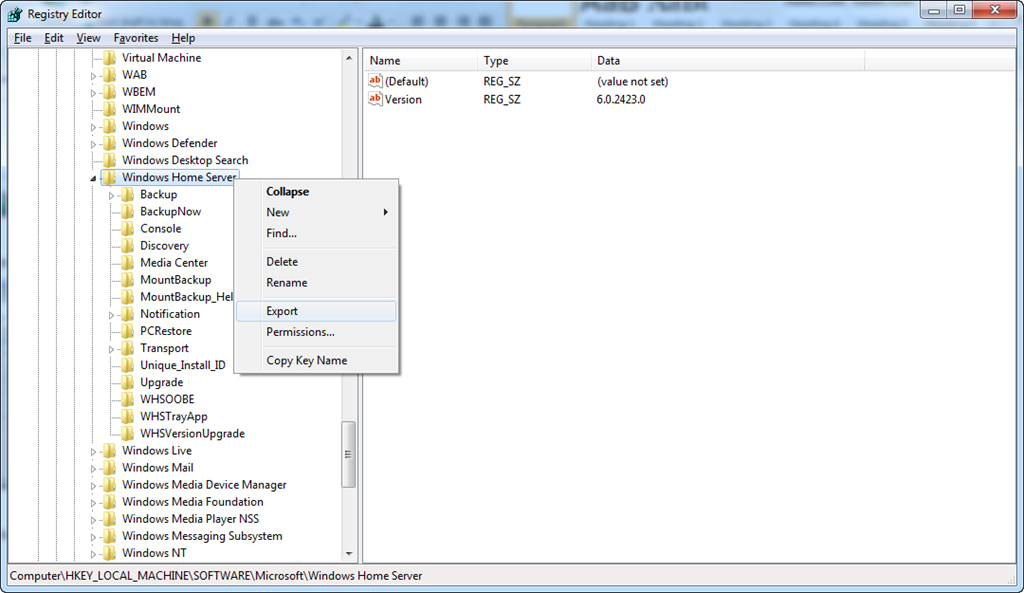Open the New submenu in context menu
This screenshot has width=1024, height=593.
[316, 212]
